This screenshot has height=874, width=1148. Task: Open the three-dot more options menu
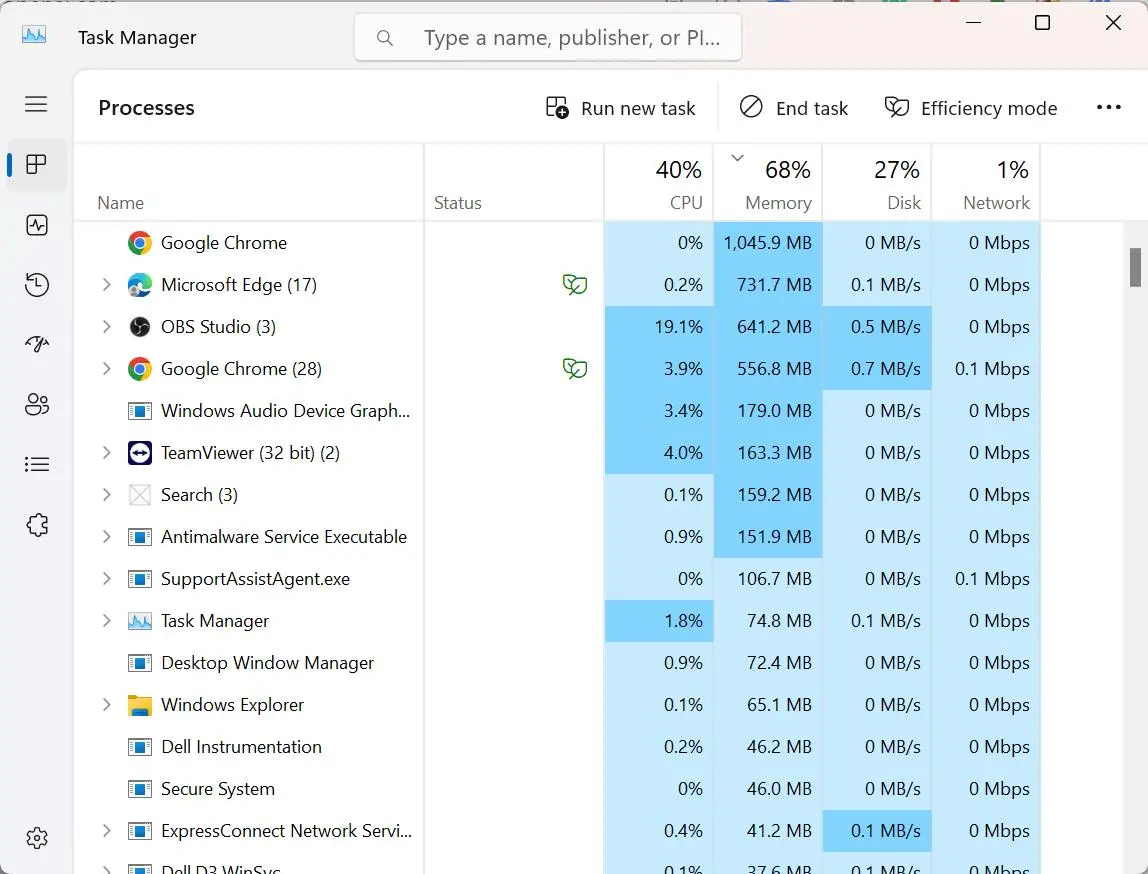tap(1108, 108)
